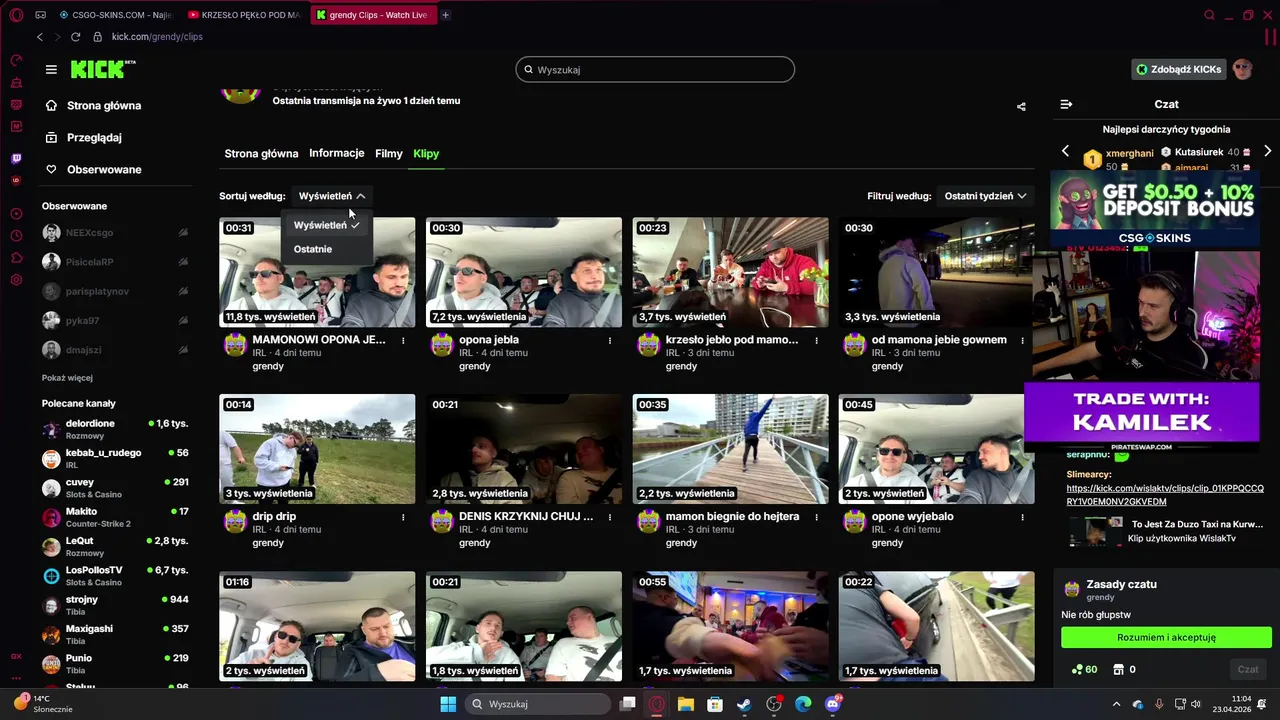Viewport: 1280px width, 720px height.
Task: Open File Explorer from the taskbar
Action: click(x=686, y=704)
